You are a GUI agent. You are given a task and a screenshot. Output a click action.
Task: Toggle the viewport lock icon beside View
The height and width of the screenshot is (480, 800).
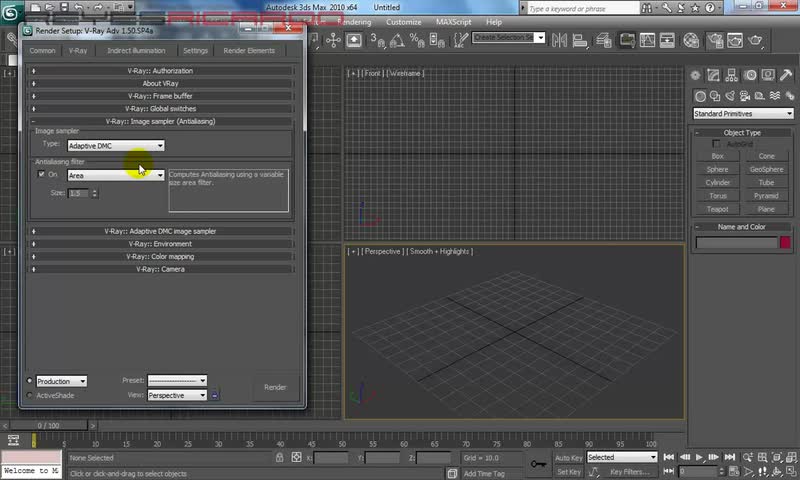pyautogui.click(x=215, y=395)
